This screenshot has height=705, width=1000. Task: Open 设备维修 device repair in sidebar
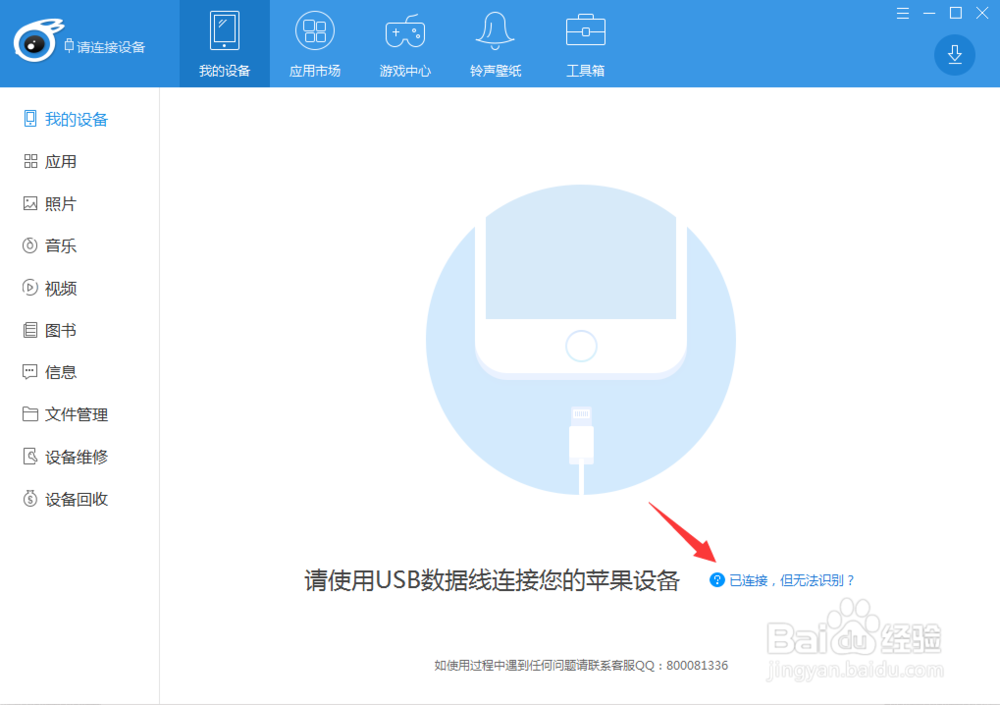coord(79,457)
